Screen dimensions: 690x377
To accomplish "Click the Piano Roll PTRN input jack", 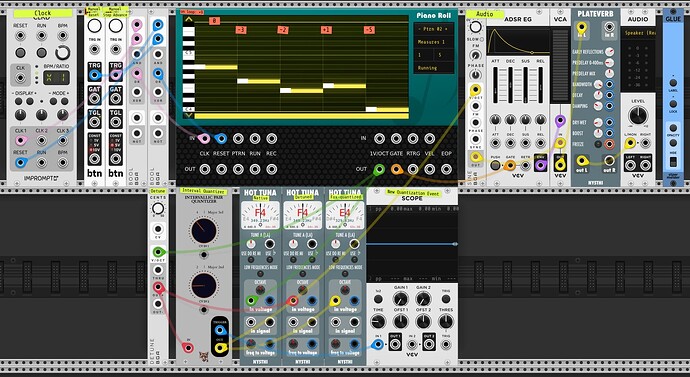I will (238, 139).
